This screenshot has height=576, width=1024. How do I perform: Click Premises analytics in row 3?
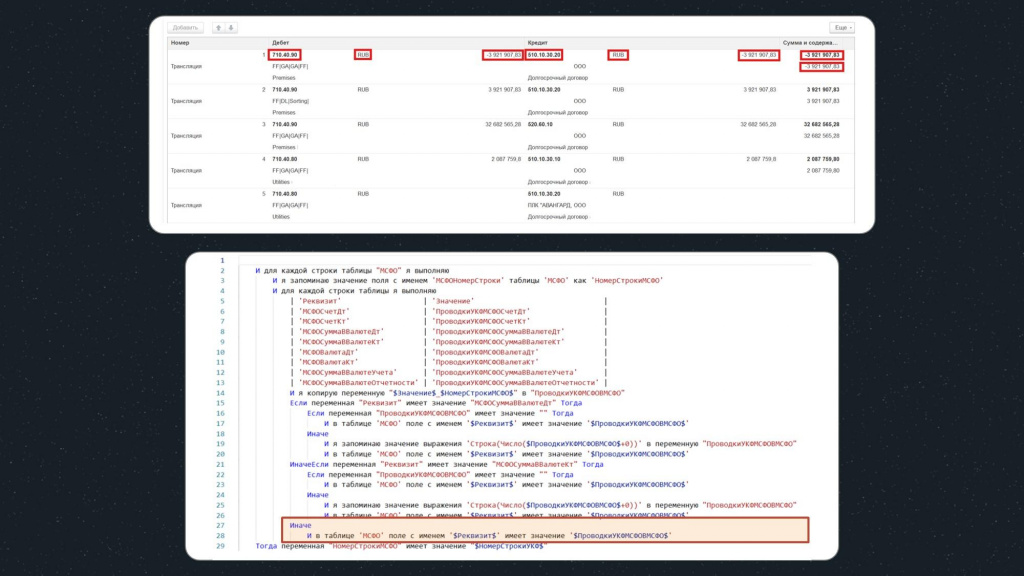click(x=283, y=148)
